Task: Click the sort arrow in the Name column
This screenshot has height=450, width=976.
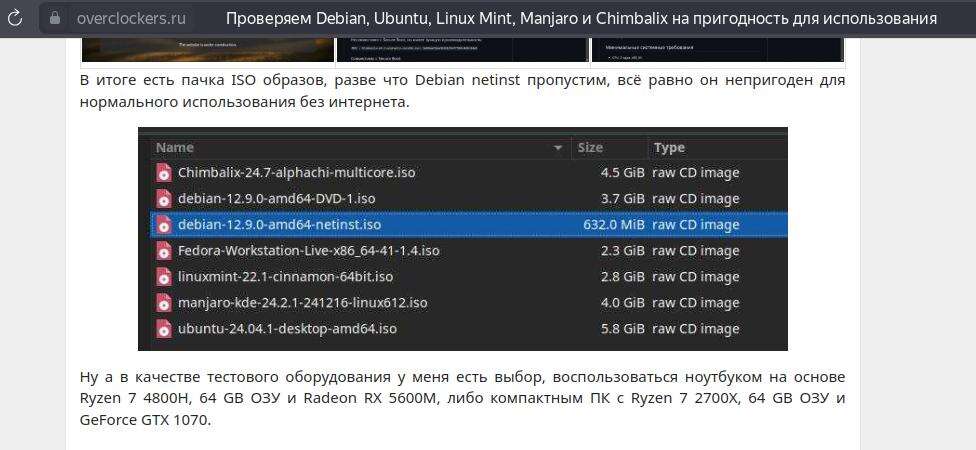Action: click(558, 148)
